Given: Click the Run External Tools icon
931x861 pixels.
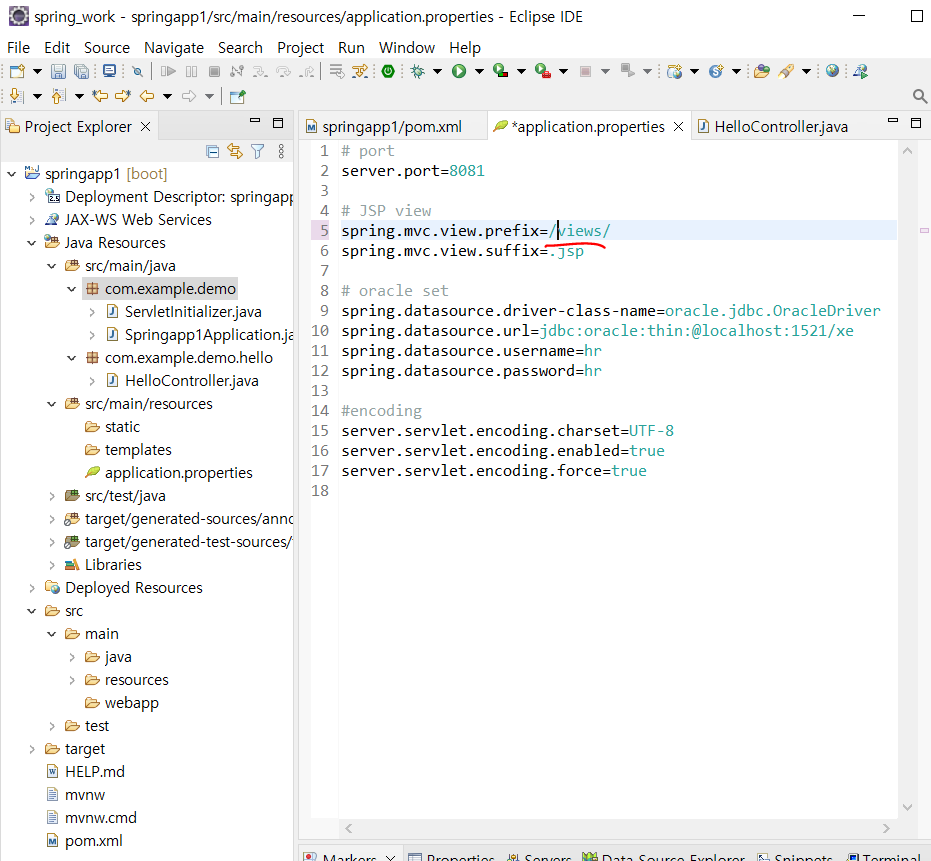Looking at the screenshot, I should click(543, 71).
